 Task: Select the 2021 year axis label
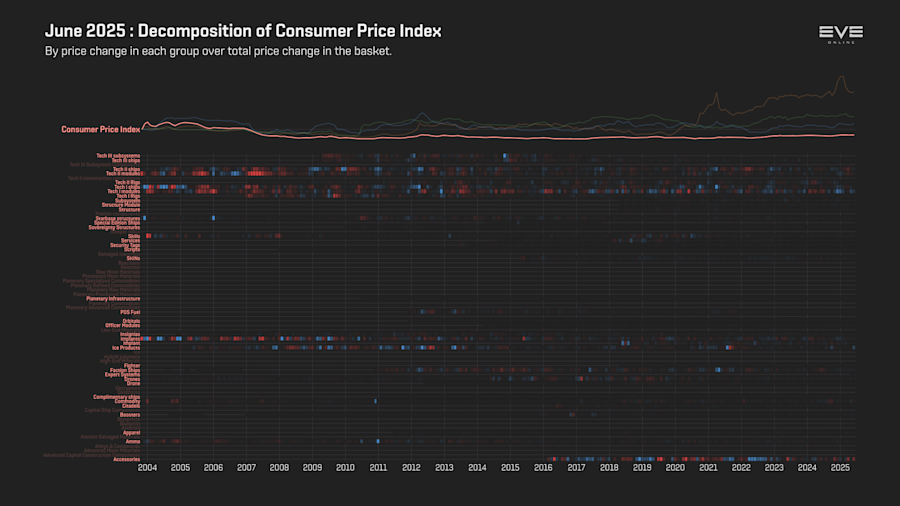708,468
